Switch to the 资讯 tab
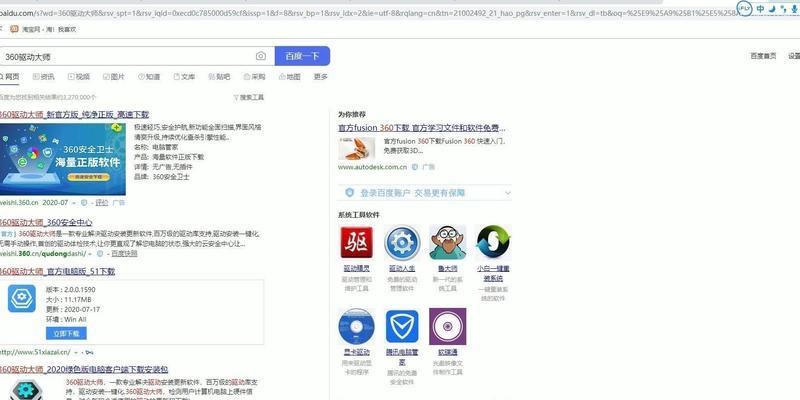The height and width of the screenshot is (400, 800). 43,77
